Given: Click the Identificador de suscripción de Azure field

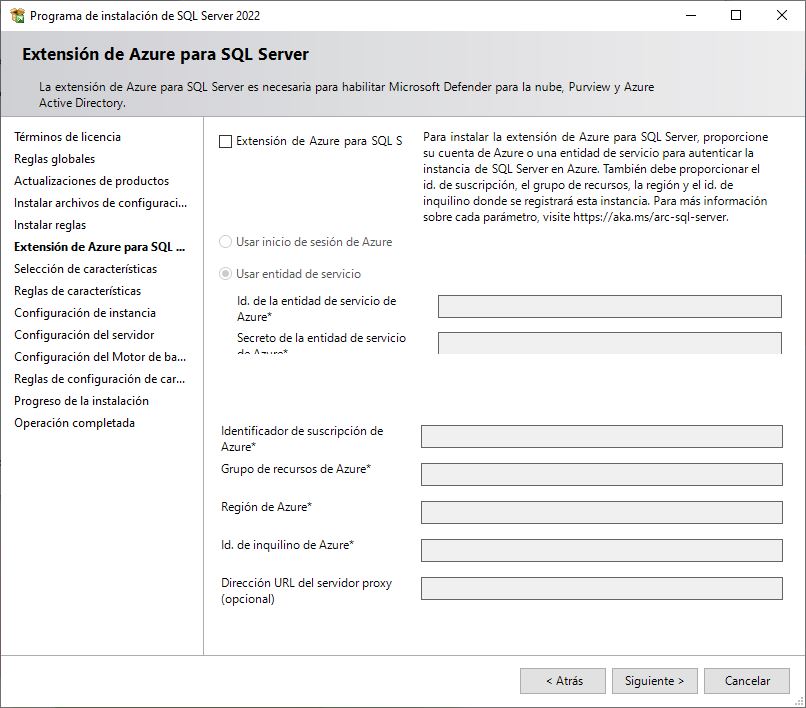Looking at the screenshot, I should [x=600, y=436].
